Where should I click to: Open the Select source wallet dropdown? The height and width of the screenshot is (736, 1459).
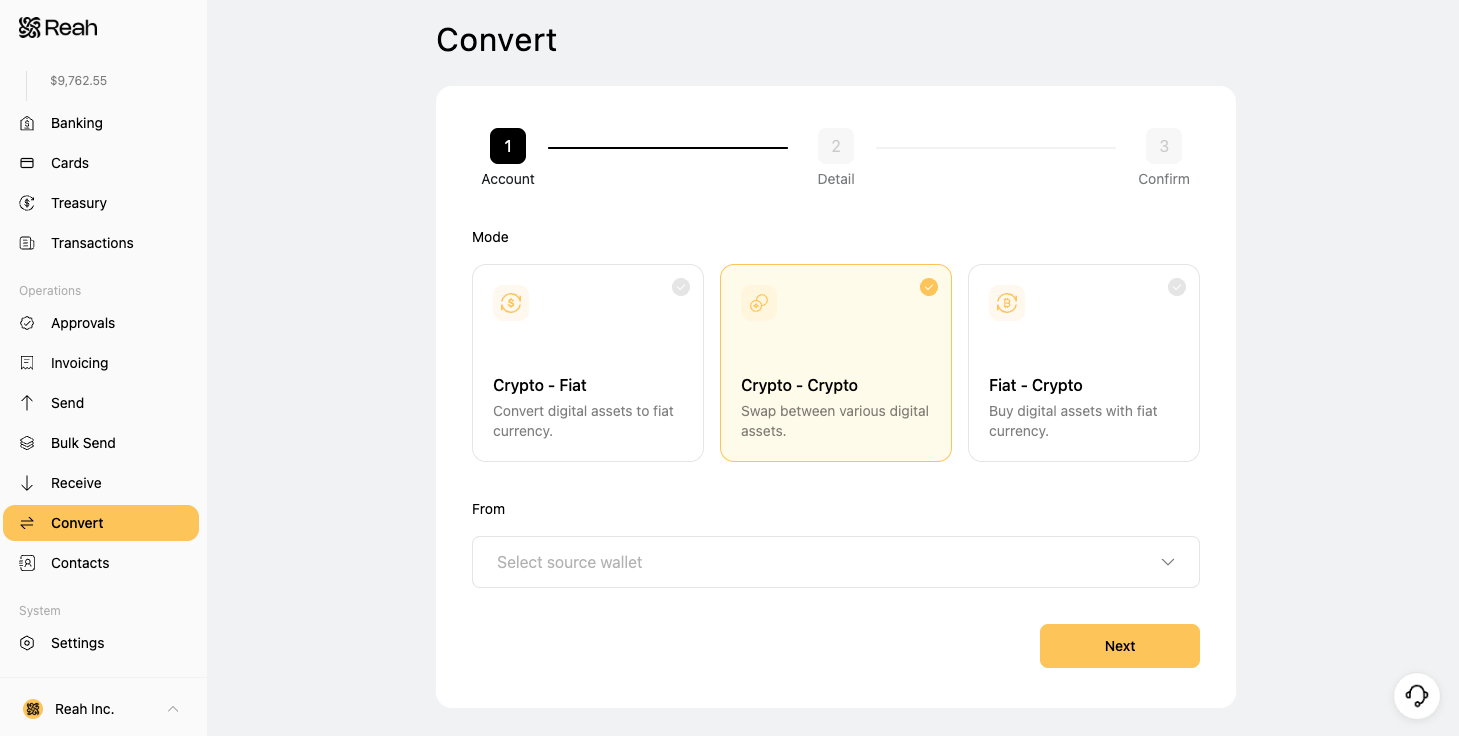836,562
